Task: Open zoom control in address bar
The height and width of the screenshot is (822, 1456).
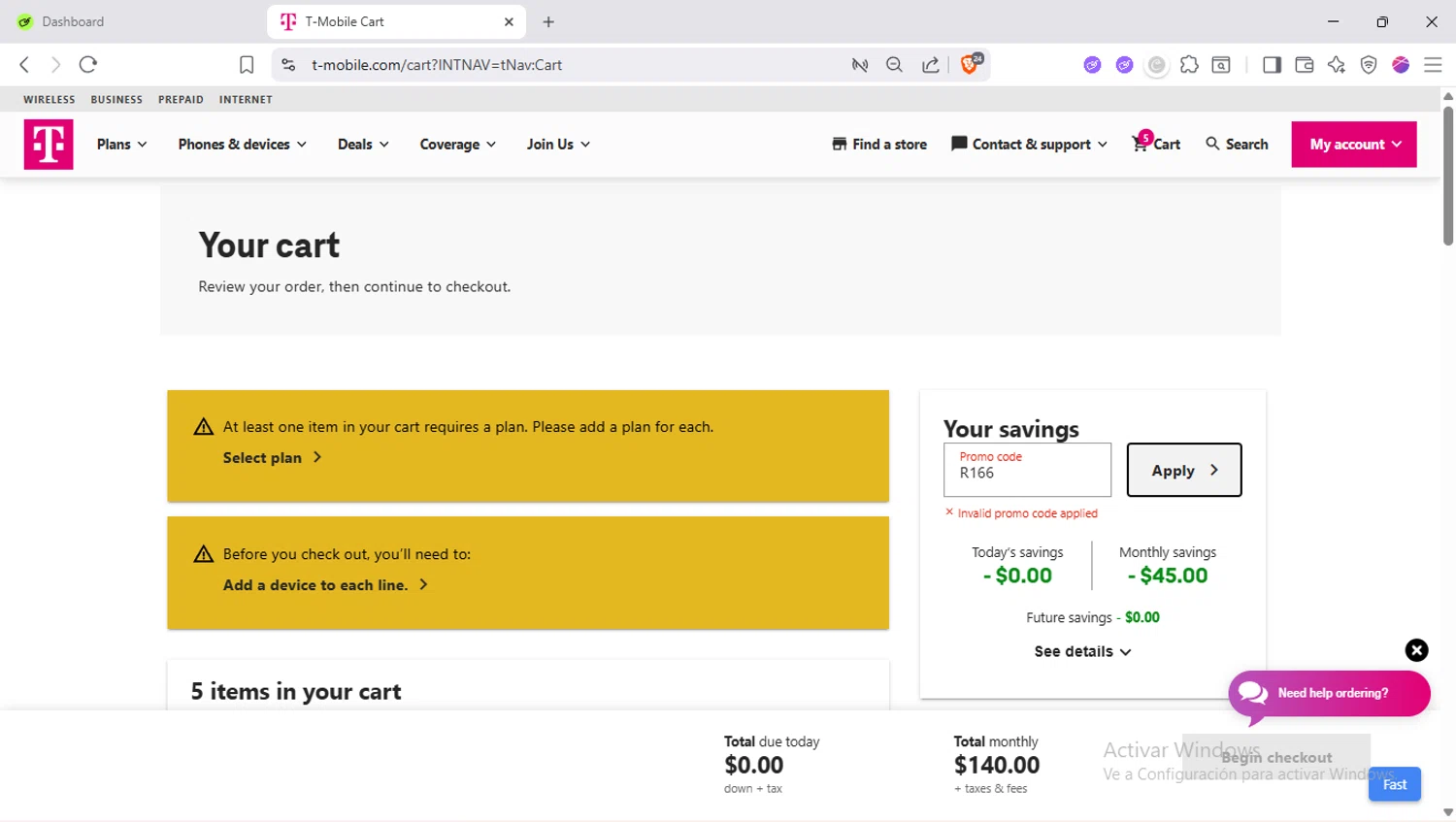Action: coord(894,65)
